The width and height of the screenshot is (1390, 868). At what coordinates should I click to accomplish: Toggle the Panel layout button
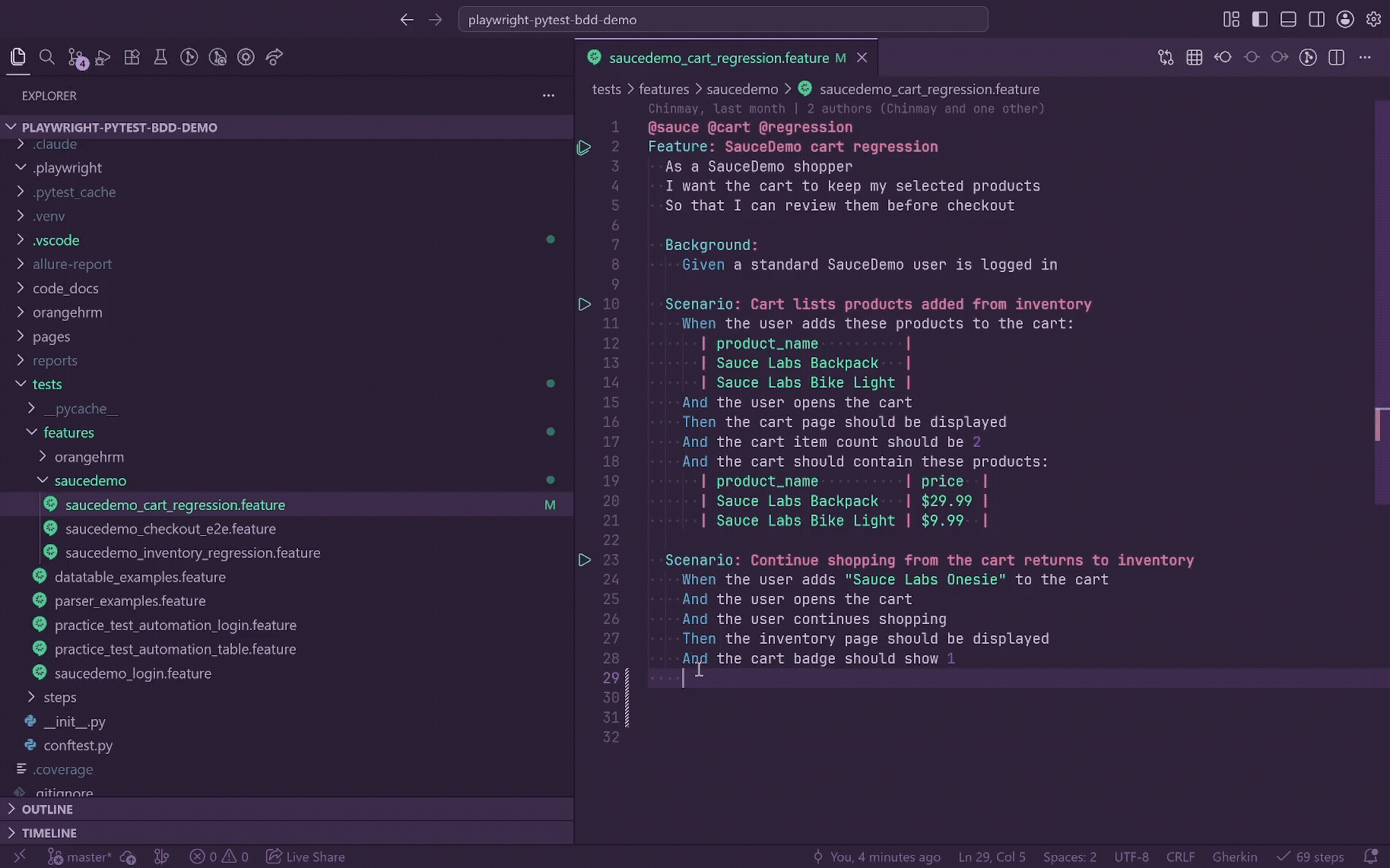[1288, 19]
